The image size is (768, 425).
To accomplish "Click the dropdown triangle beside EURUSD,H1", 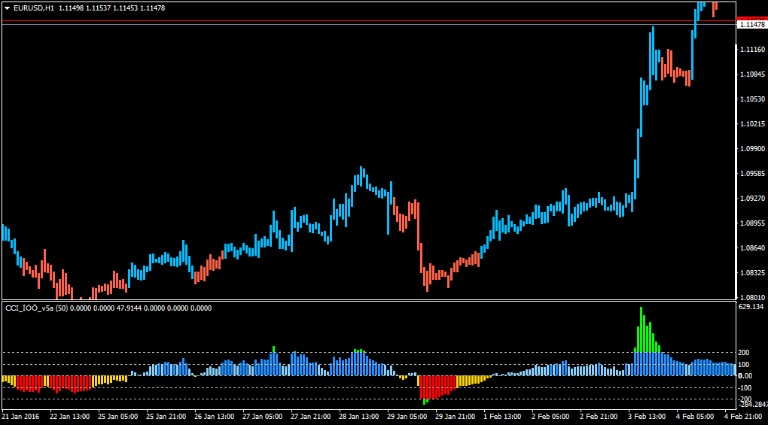I will point(7,7).
